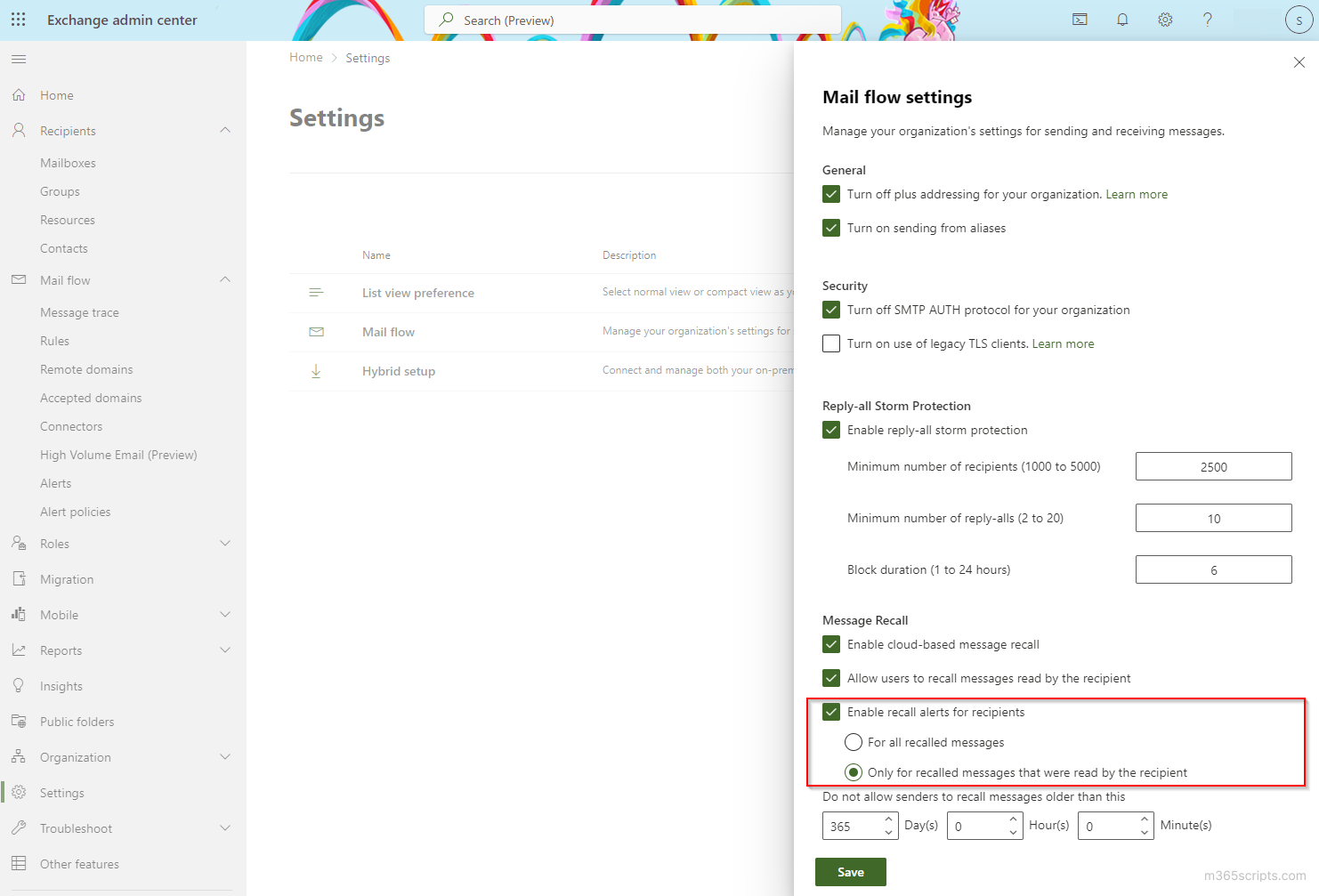Disable reply-all storm protection checkbox
The image size is (1319, 896).
coord(831,430)
